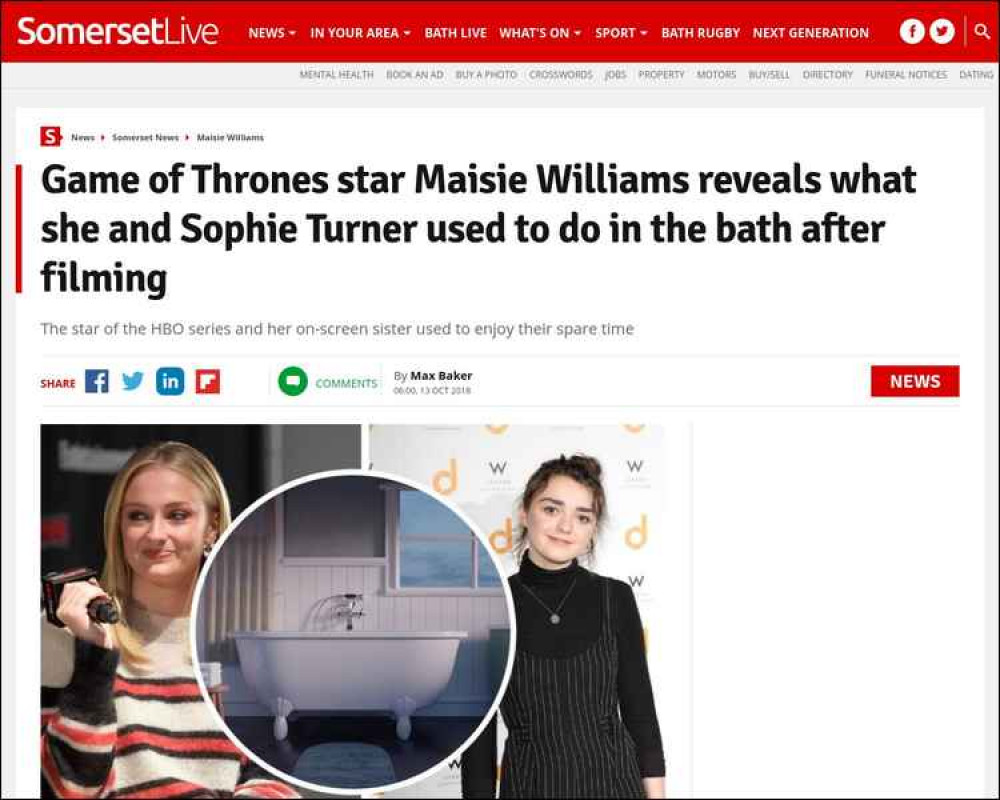Share article on Twitter
1000x800 pixels.
pyautogui.click(x=133, y=381)
